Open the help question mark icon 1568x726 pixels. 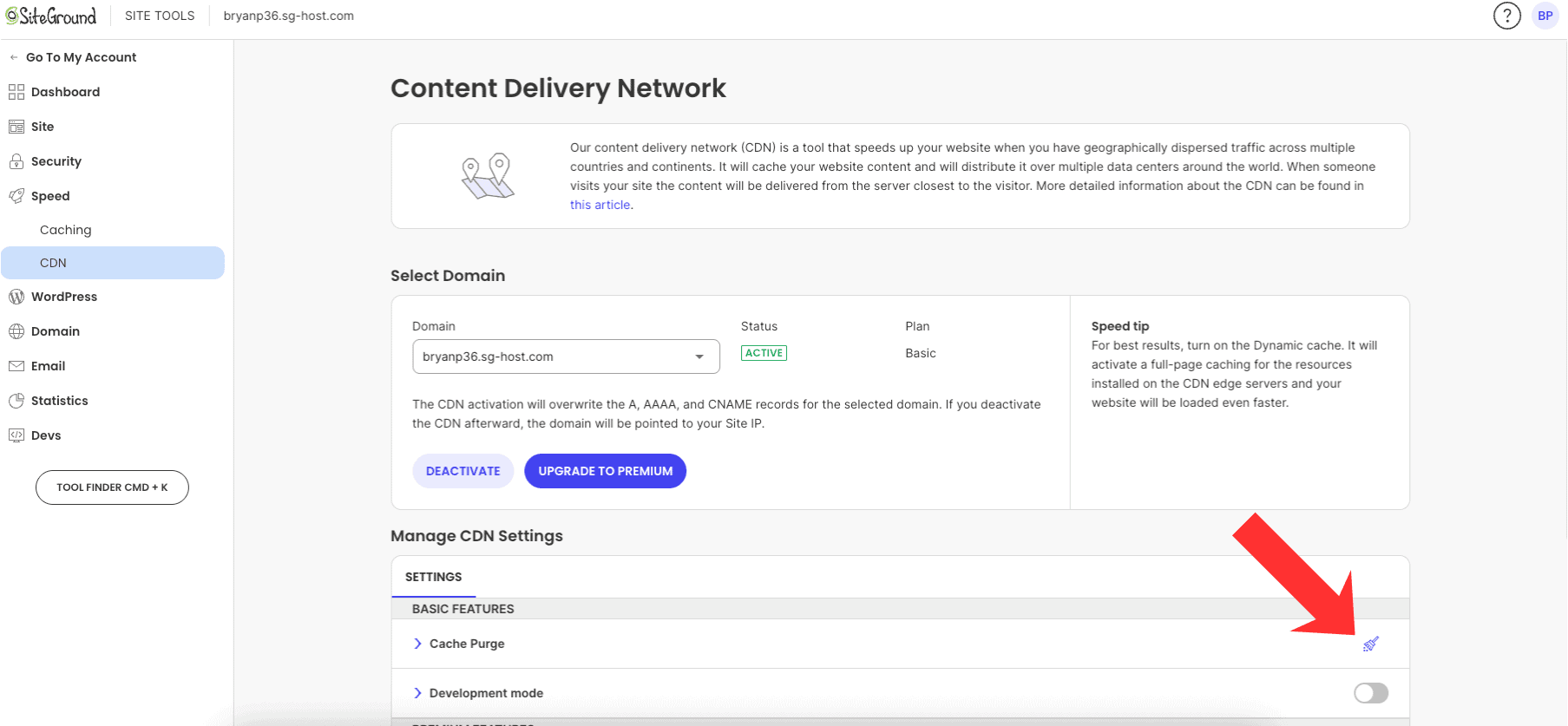coord(1507,16)
